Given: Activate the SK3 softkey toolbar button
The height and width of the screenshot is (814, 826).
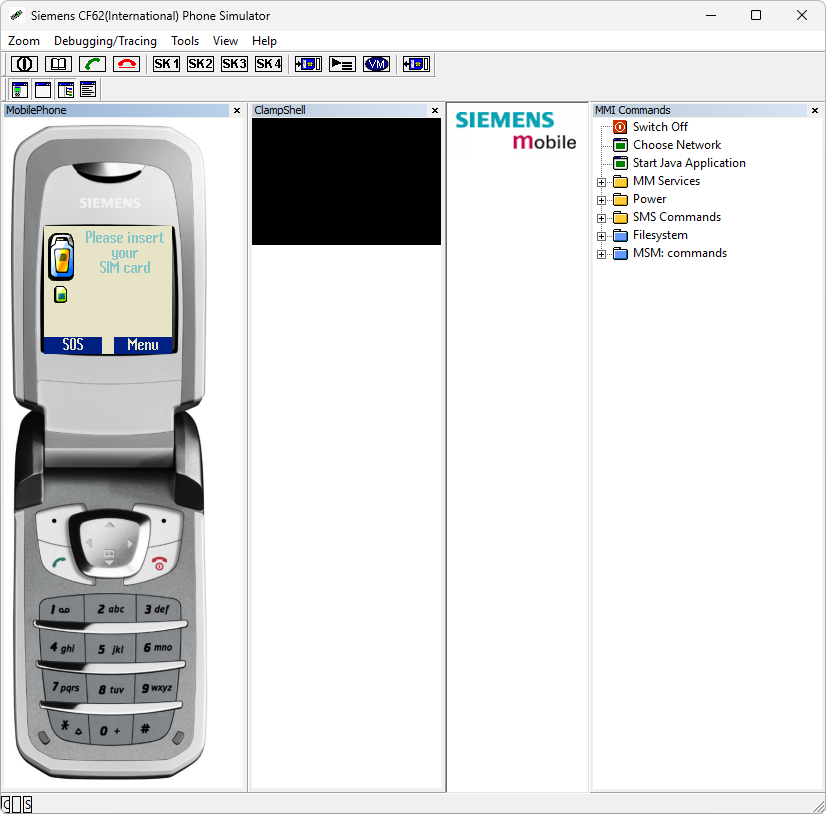Looking at the screenshot, I should tap(234, 64).
